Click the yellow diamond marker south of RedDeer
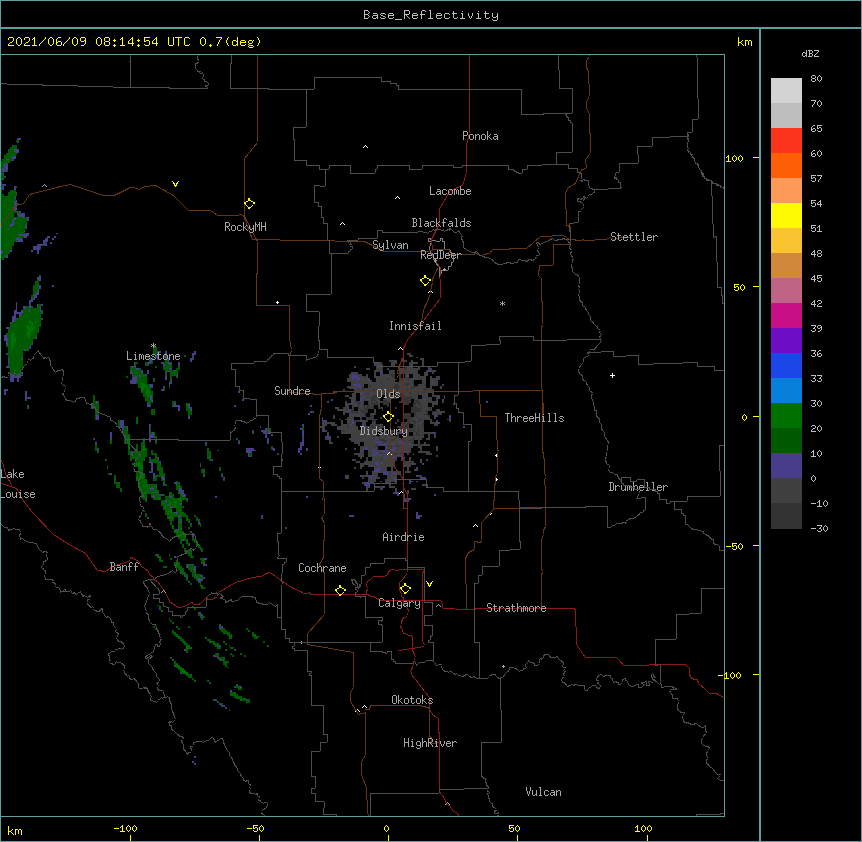The height and width of the screenshot is (842, 862). pyautogui.click(x=426, y=281)
